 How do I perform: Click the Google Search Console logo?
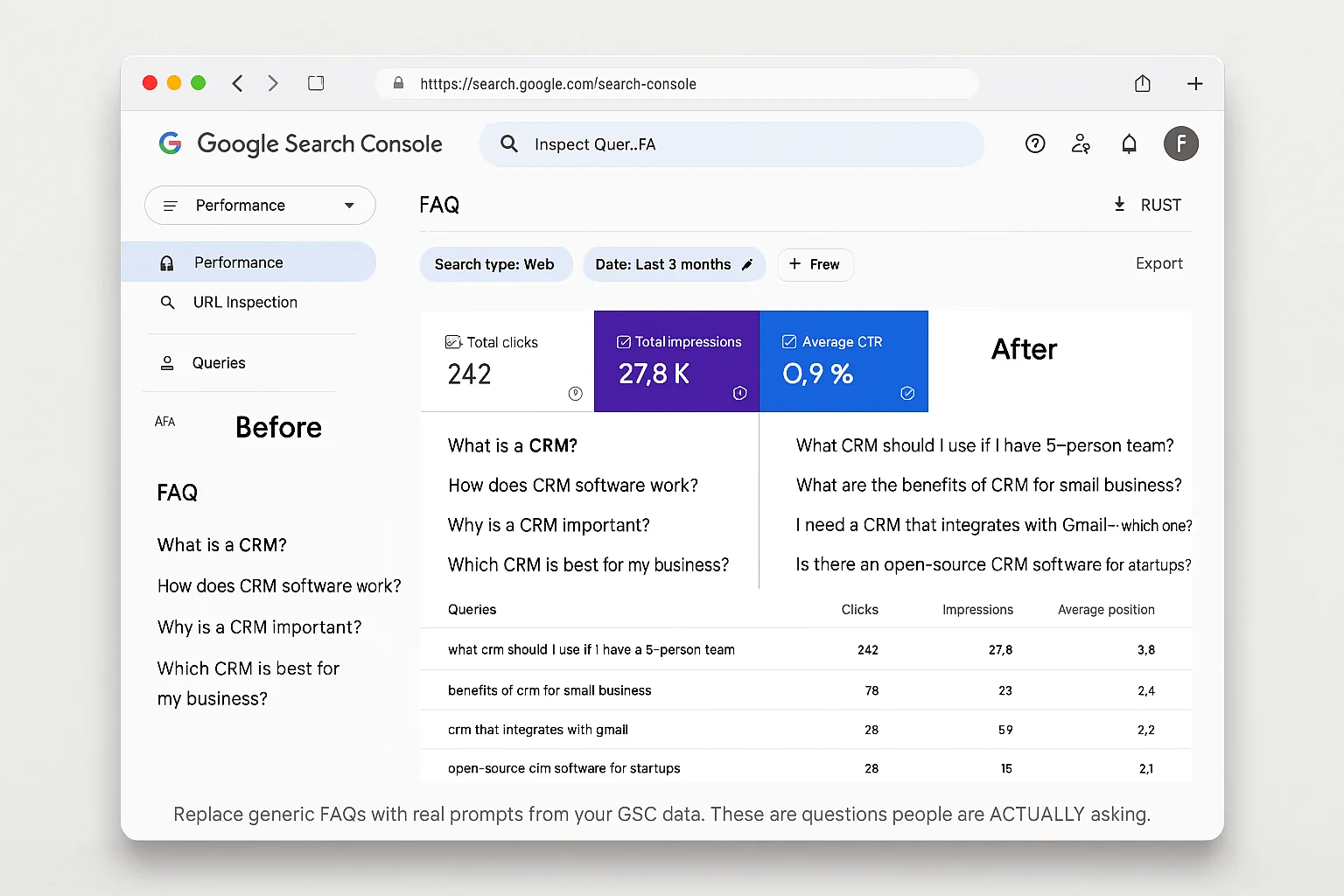coord(171,143)
